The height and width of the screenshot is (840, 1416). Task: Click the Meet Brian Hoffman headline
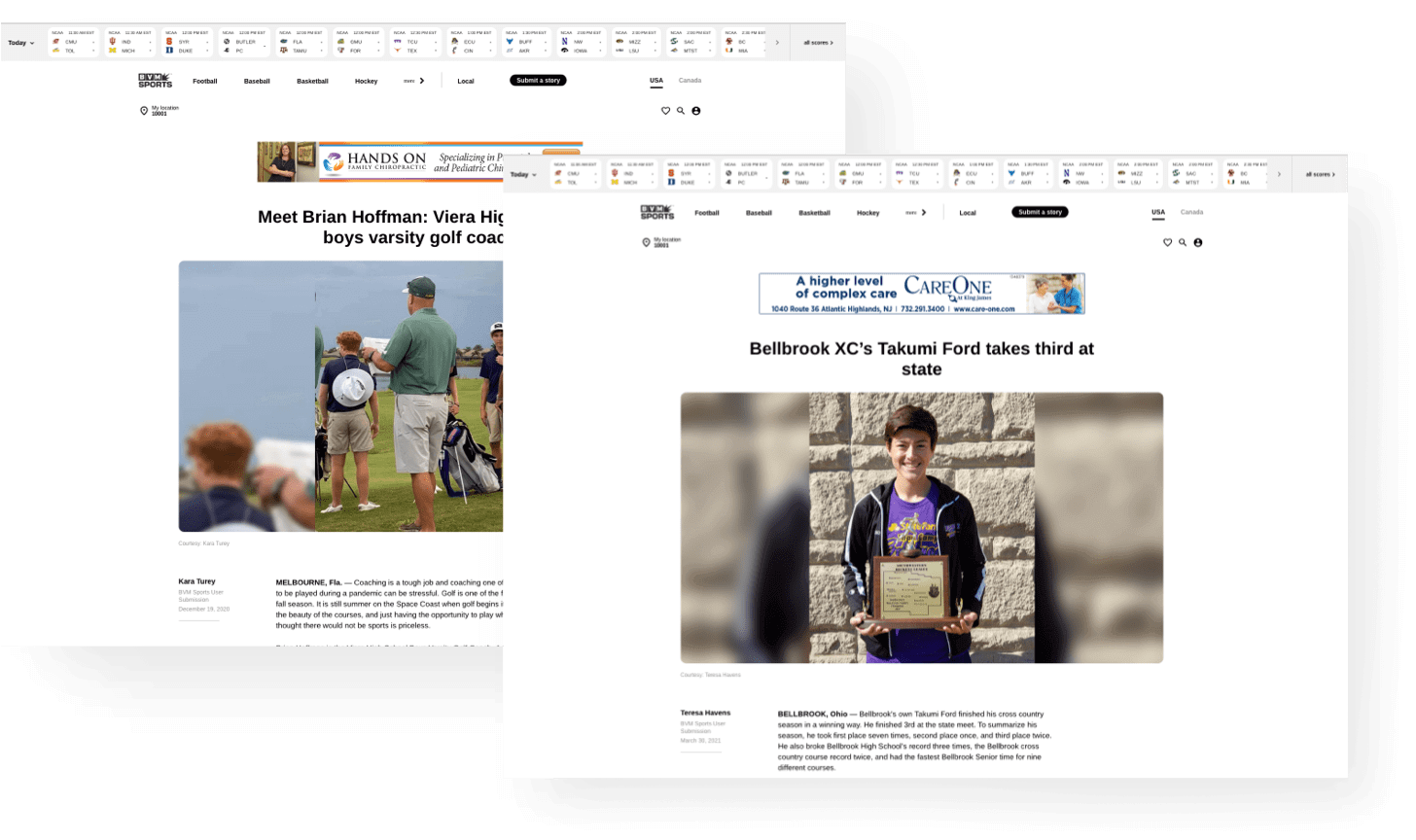381,227
